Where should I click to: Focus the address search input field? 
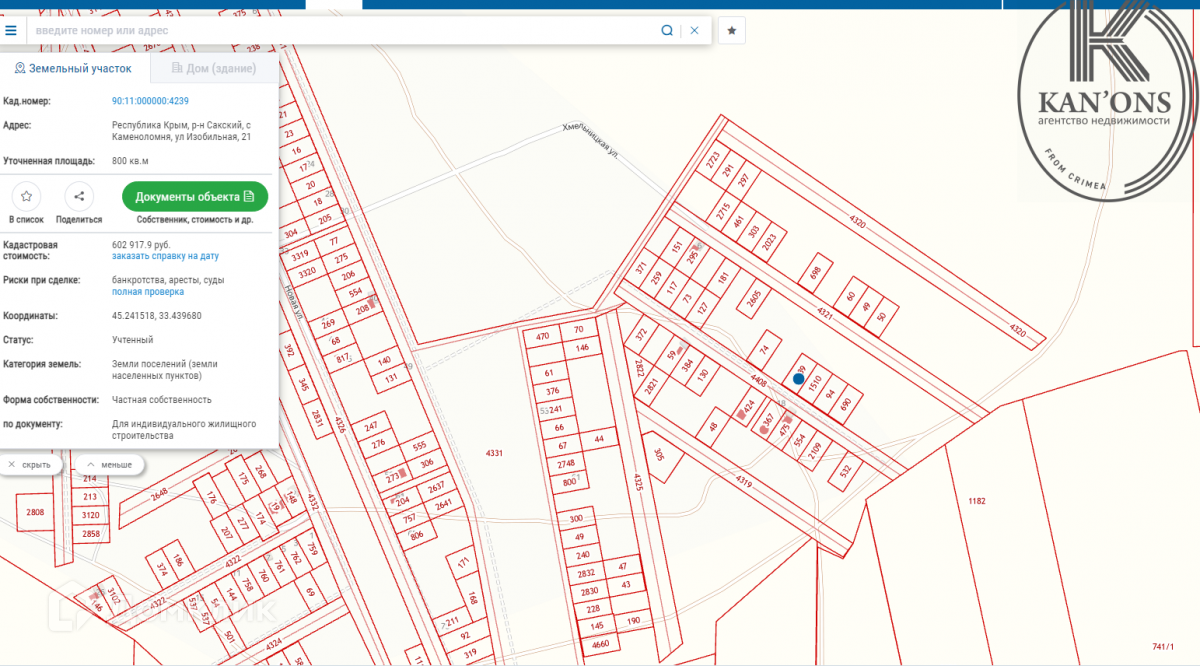340,30
